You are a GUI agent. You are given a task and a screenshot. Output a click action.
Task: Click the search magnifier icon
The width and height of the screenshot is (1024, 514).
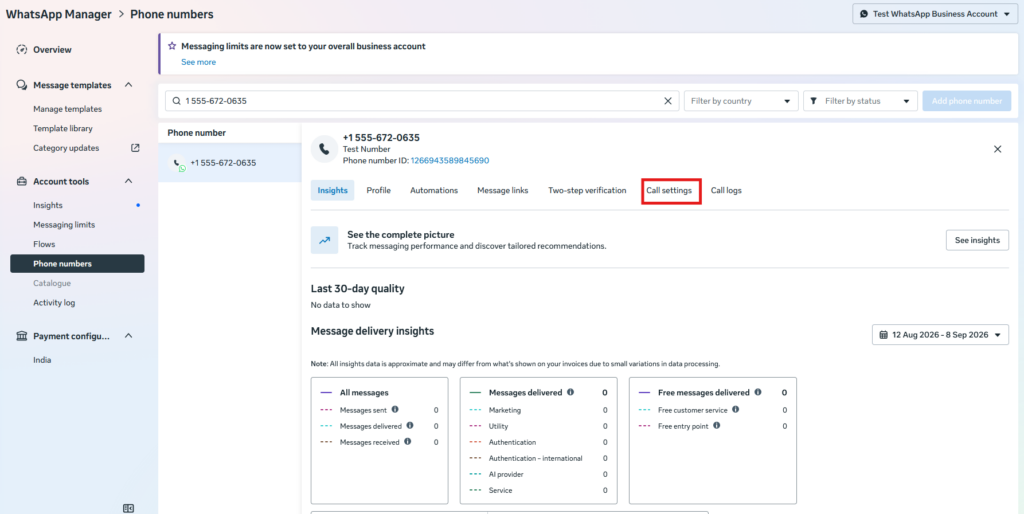[176, 101]
